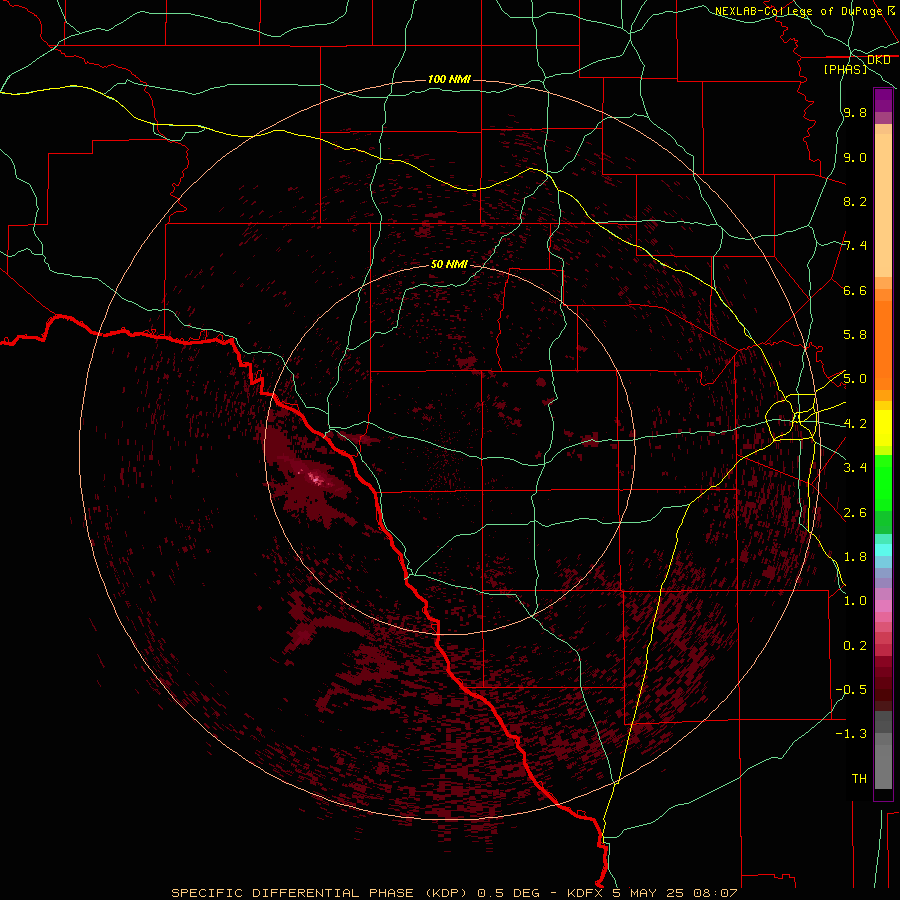Click the DKD product label

point(879,60)
